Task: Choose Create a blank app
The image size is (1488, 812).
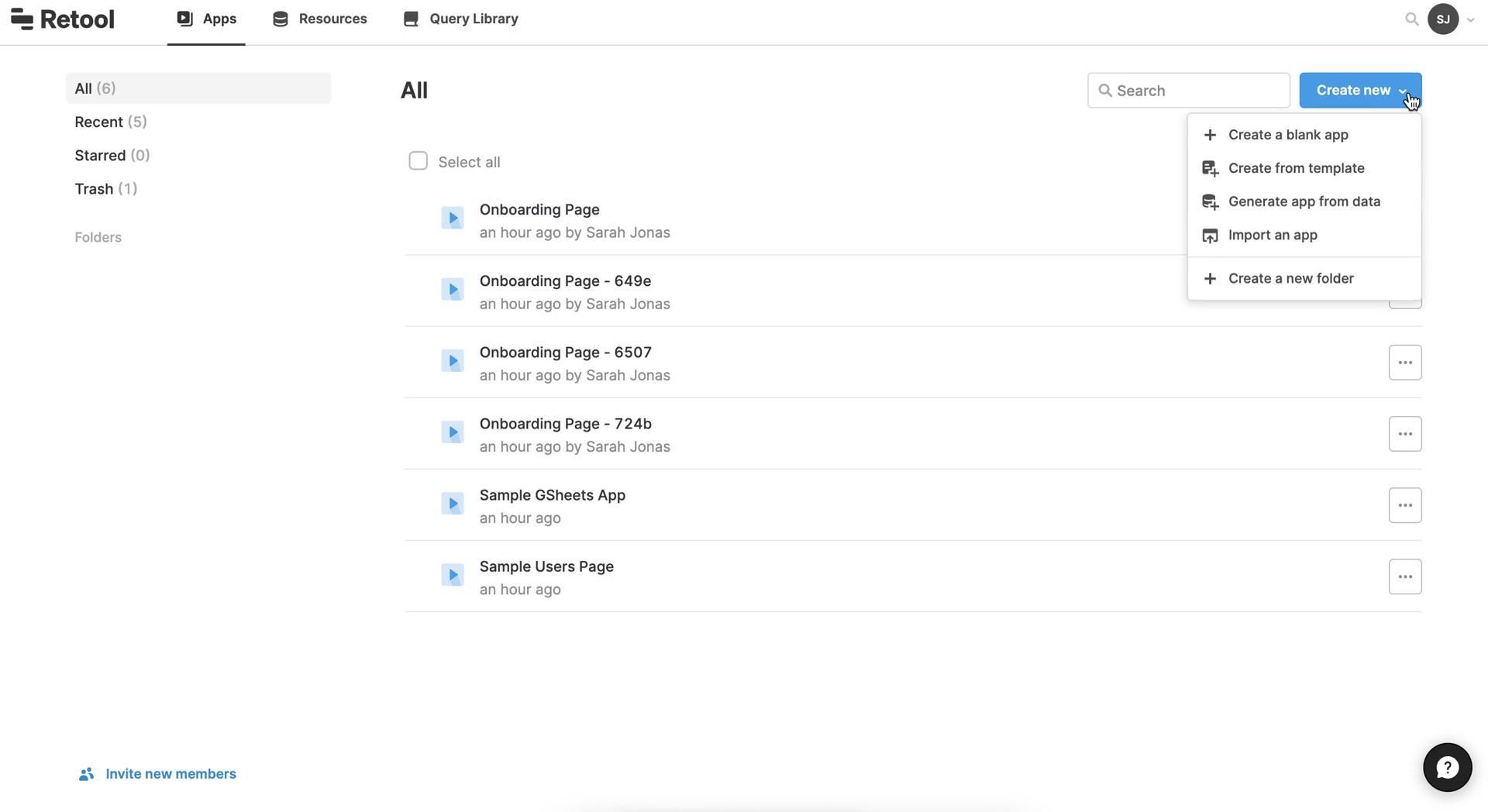Action: pyautogui.click(x=1287, y=135)
